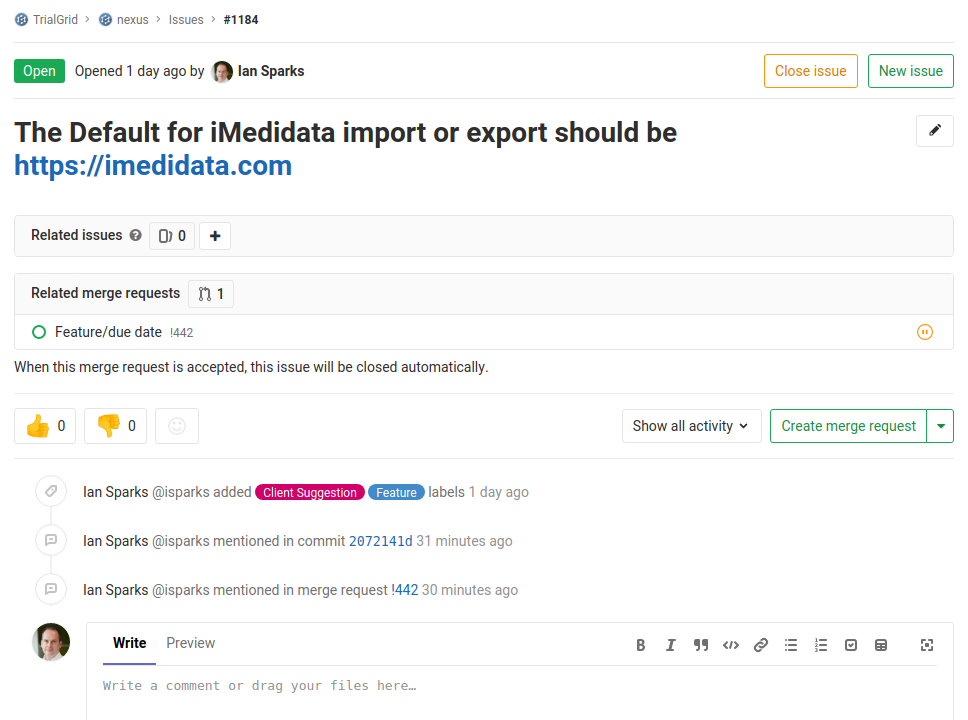Image resolution: width=968 pixels, height=720 pixels.
Task: Select the Write tab
Action: [x=130, y=643]
